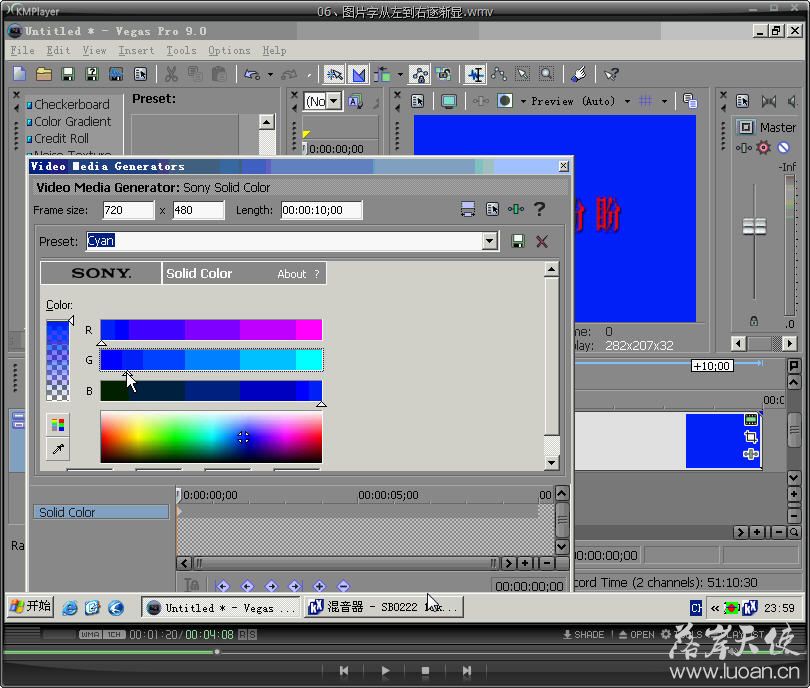The width and height of the screenshot is (810, 688).
Task: Click the ? link next to About
Action: [x=317, y=274]
